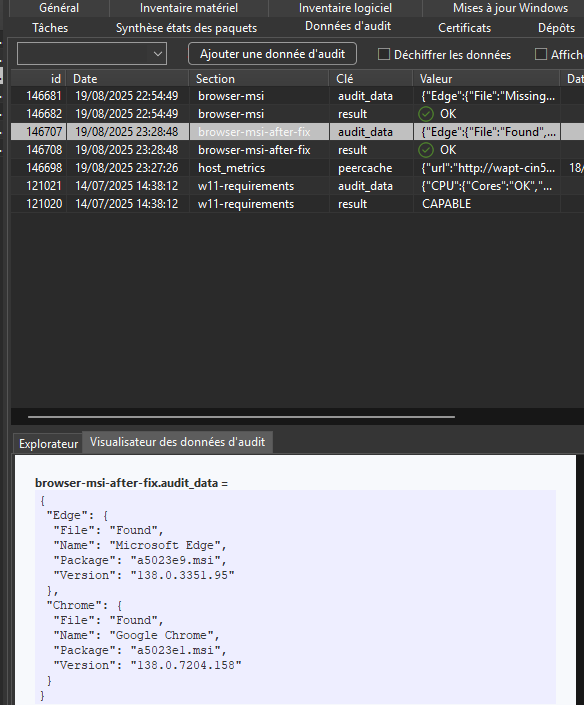This screenshot has width=584, height=705.
Task: Click the horizontal scrollbar under the audit table
Action: [241, 417]
